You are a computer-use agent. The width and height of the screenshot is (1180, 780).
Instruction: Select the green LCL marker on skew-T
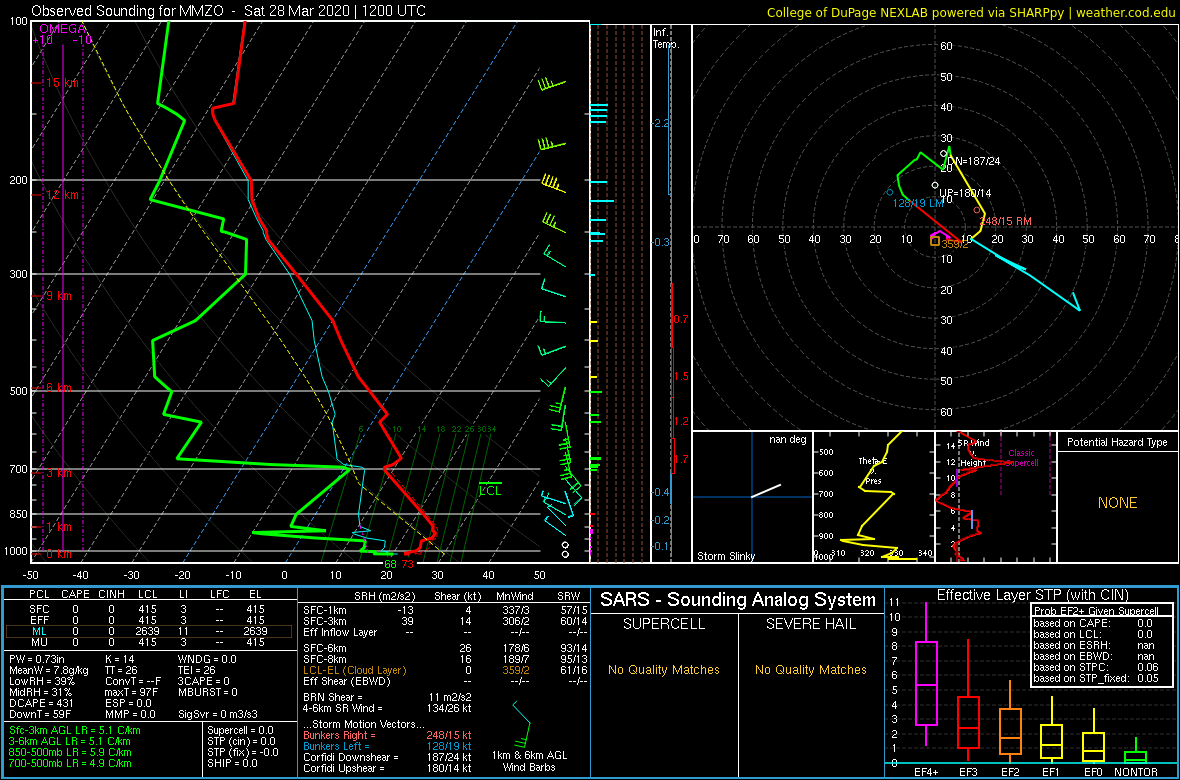pos(490,490)
